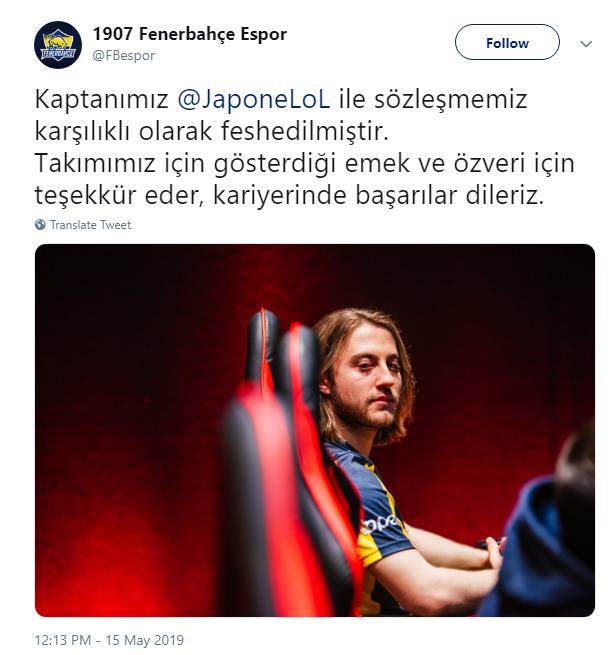
Task: Open the @JaponeLoL mention
Action: 254,99
